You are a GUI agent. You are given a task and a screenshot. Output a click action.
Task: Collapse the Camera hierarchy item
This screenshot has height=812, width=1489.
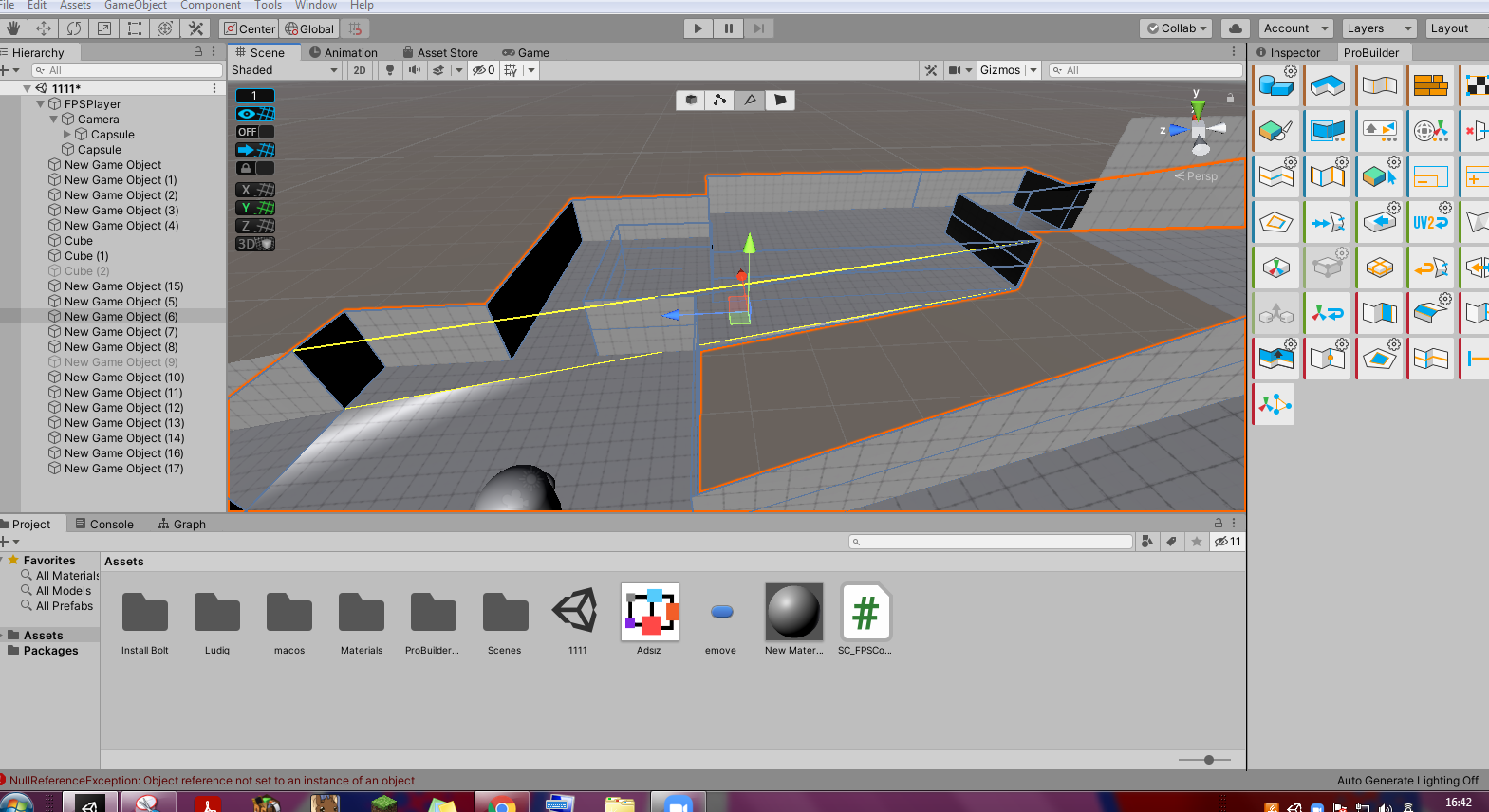54,120
